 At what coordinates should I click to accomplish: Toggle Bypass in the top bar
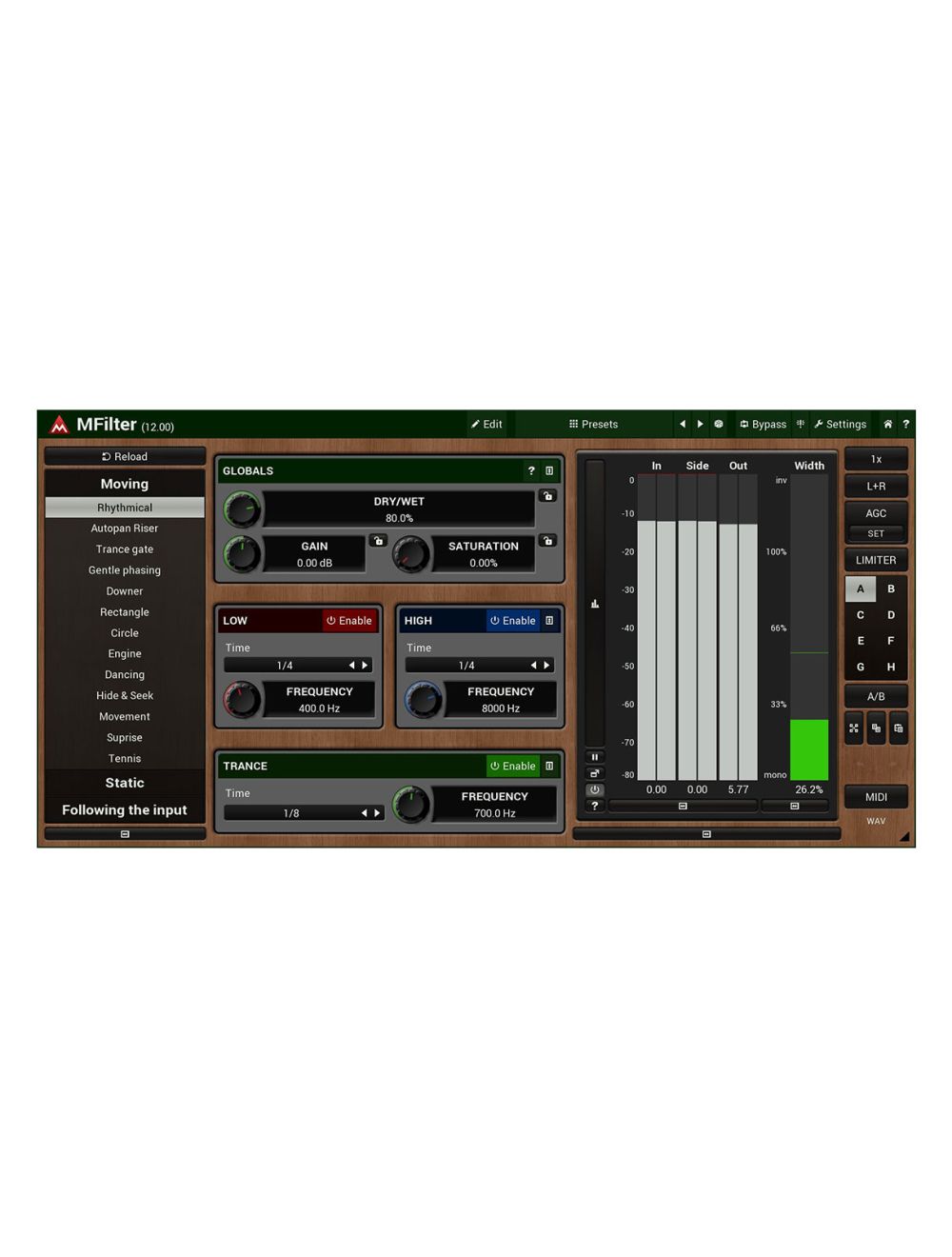coord(763,424)
